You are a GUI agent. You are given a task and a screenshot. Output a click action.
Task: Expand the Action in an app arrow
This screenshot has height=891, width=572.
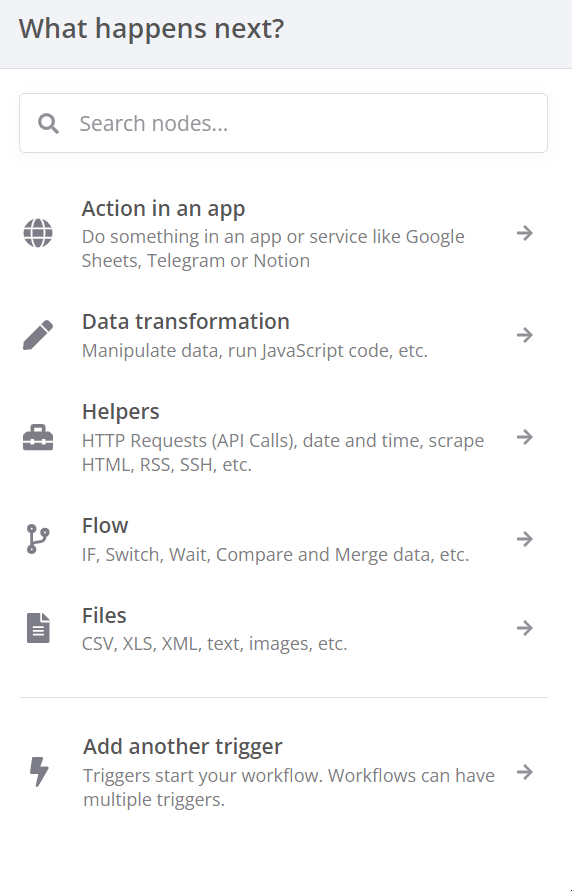(525, 233)
